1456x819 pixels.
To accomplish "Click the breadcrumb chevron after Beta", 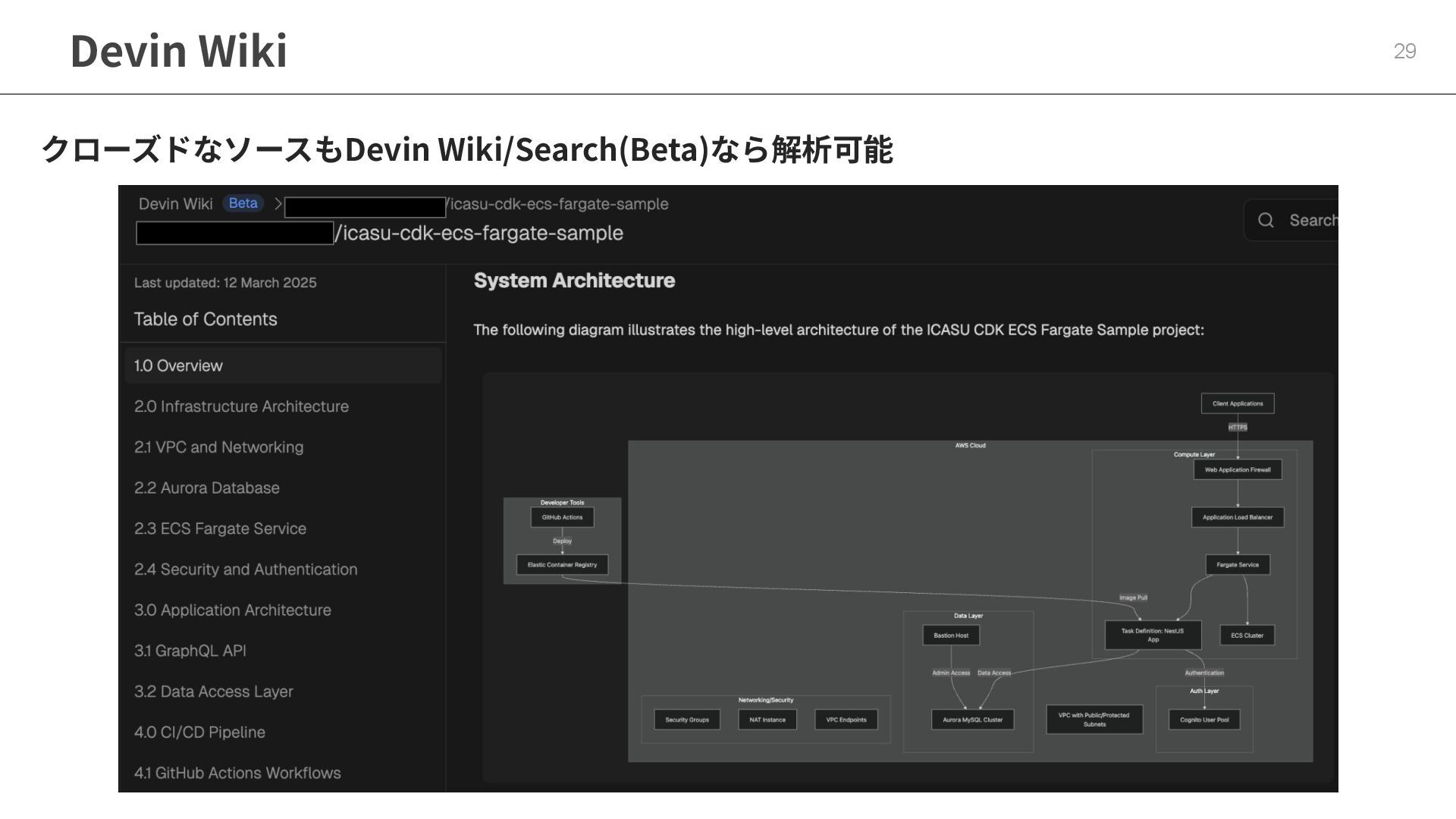I will (x=278, y=203).
